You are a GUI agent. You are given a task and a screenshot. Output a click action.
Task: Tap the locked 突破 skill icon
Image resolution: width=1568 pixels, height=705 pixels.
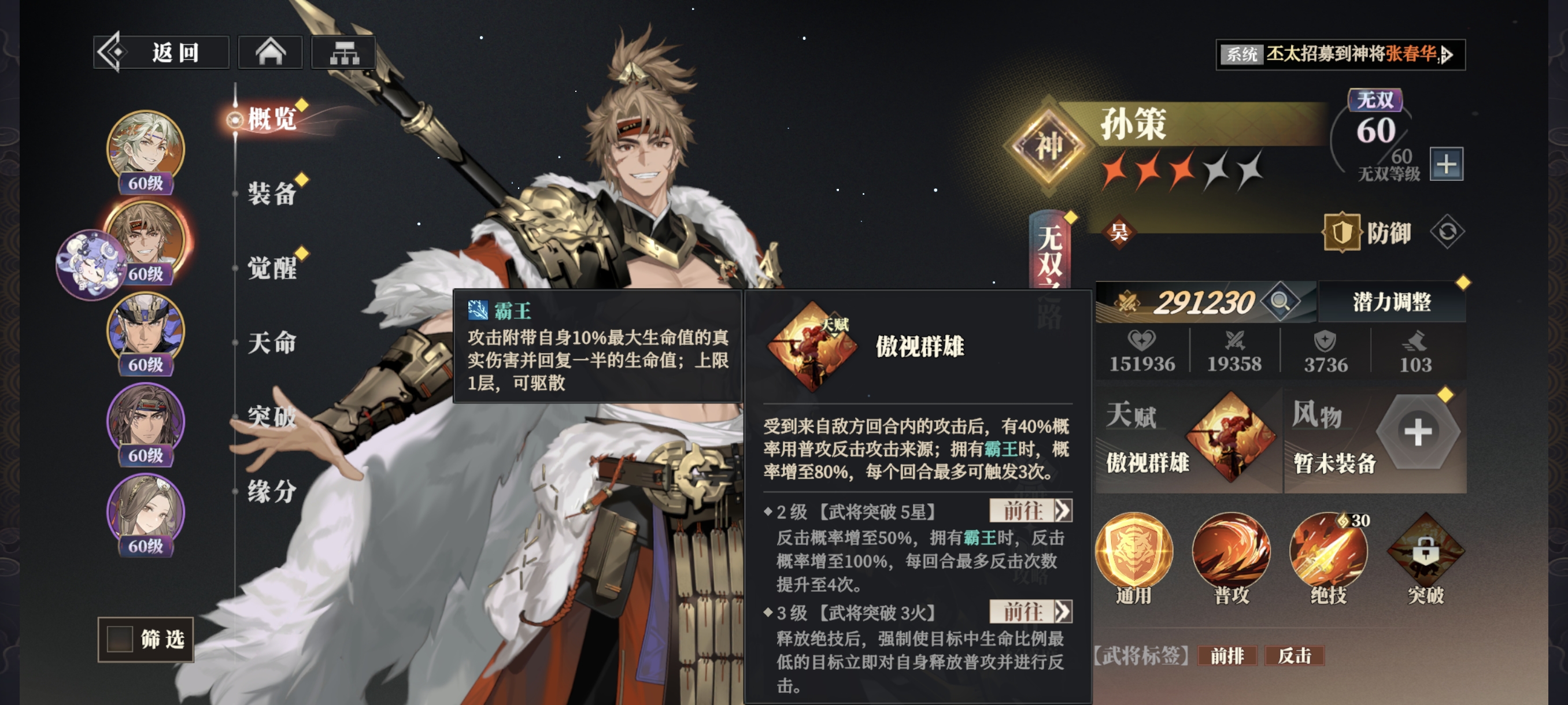click(1426, 551)
